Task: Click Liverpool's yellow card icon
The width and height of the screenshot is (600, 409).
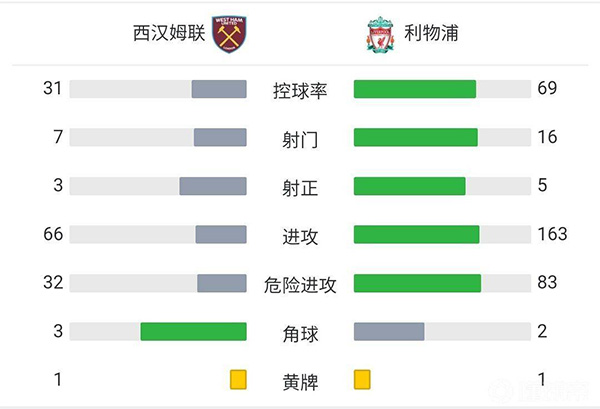Action: pyautogui.click(x=362, y=380)
